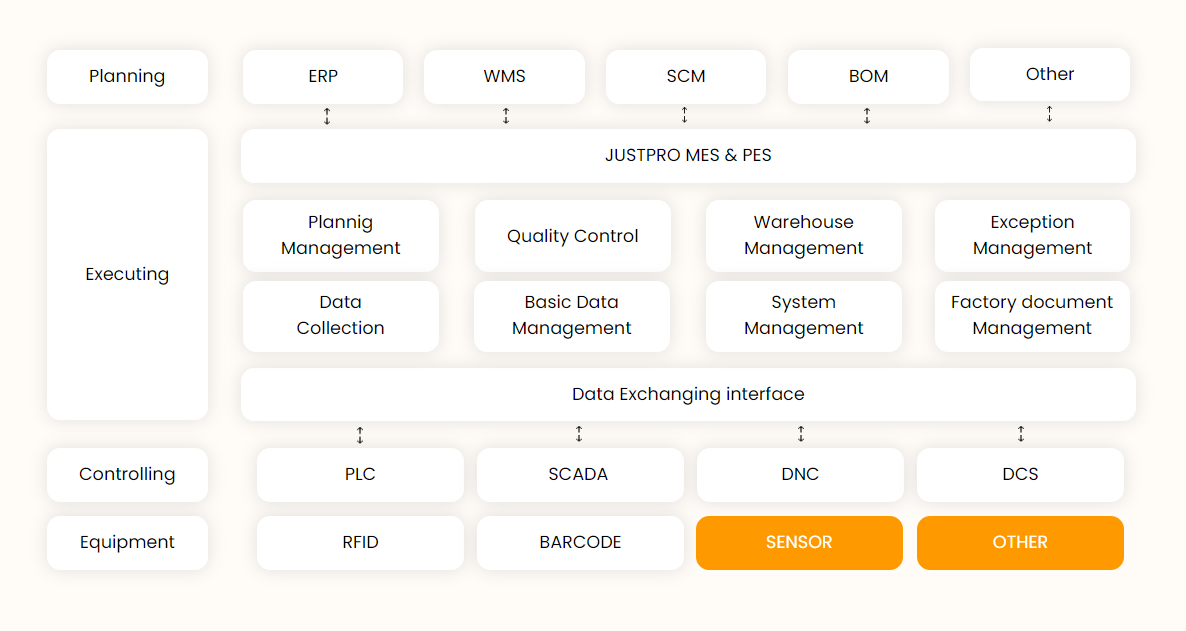Select the Factory document Management box
Image resolution: width=1186 pixels, height=631 pixels.
pos(1032,316)
